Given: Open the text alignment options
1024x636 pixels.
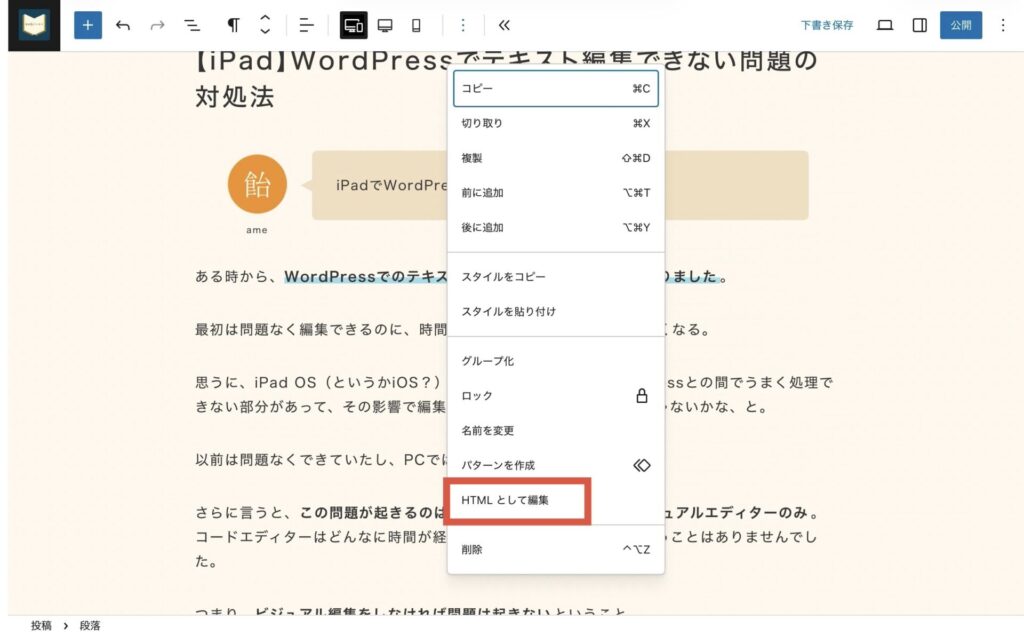Looking at the screenshot, I should (x=307, y=25).
